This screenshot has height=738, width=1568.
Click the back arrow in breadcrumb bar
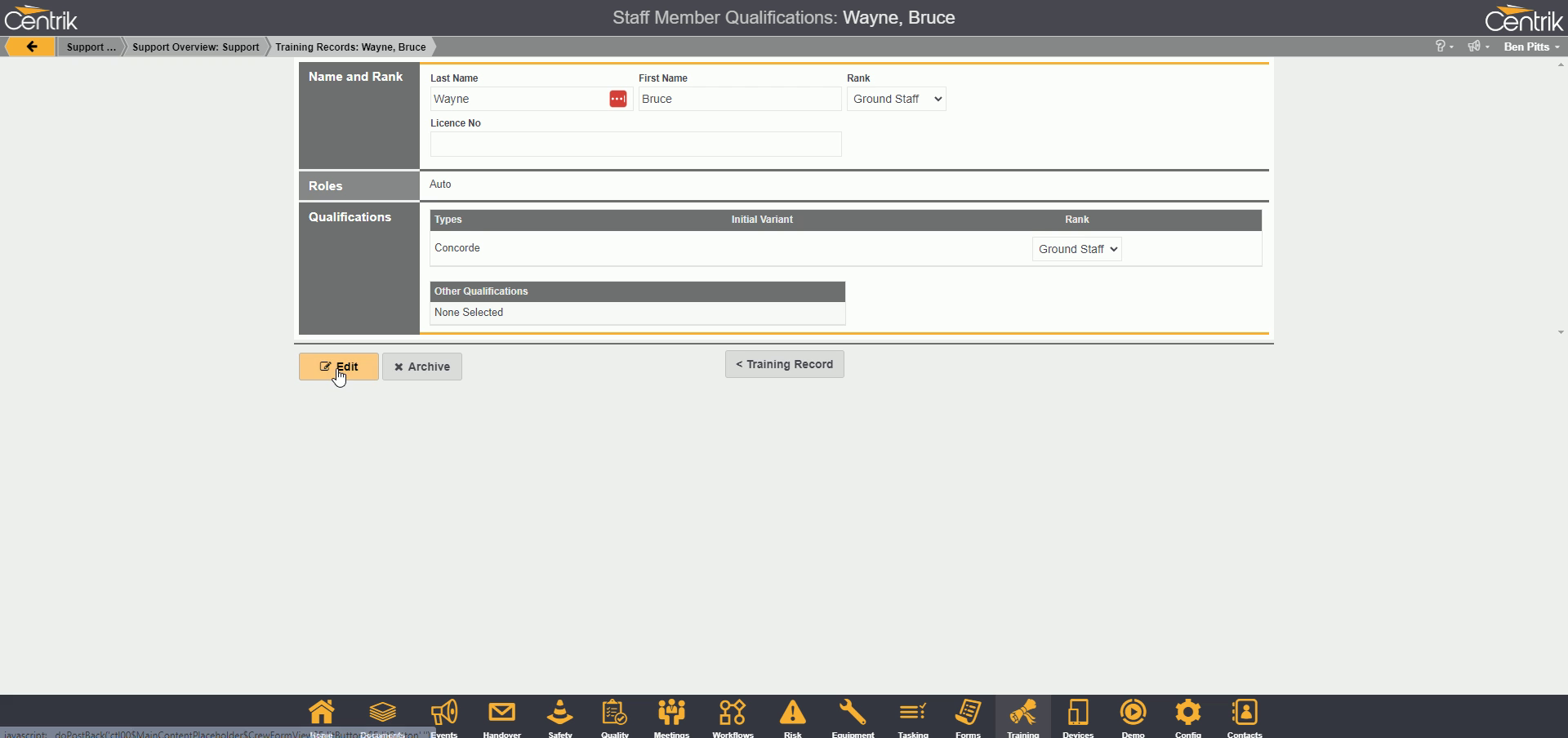click(31, 47)
